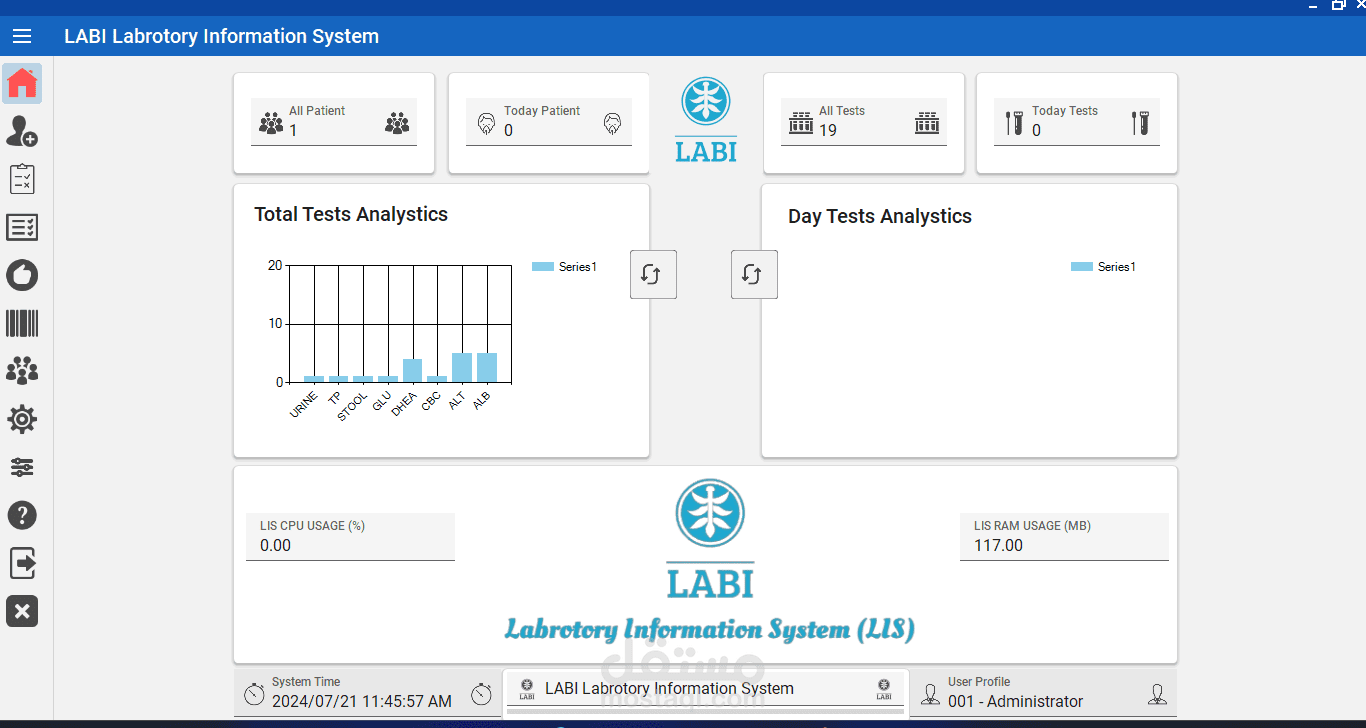Viewport: 1366px width, 728px height.
Task: Open settings gear in sidebar
Action: click(22, 419)
